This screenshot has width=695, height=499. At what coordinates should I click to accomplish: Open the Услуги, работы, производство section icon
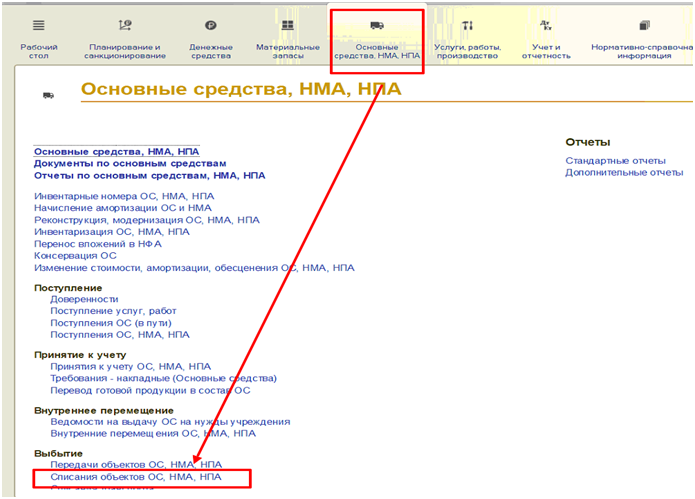(468, 25)
